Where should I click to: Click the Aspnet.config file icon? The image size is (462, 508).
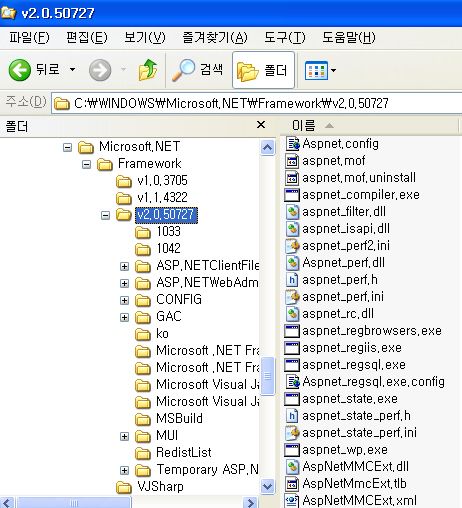292,144
